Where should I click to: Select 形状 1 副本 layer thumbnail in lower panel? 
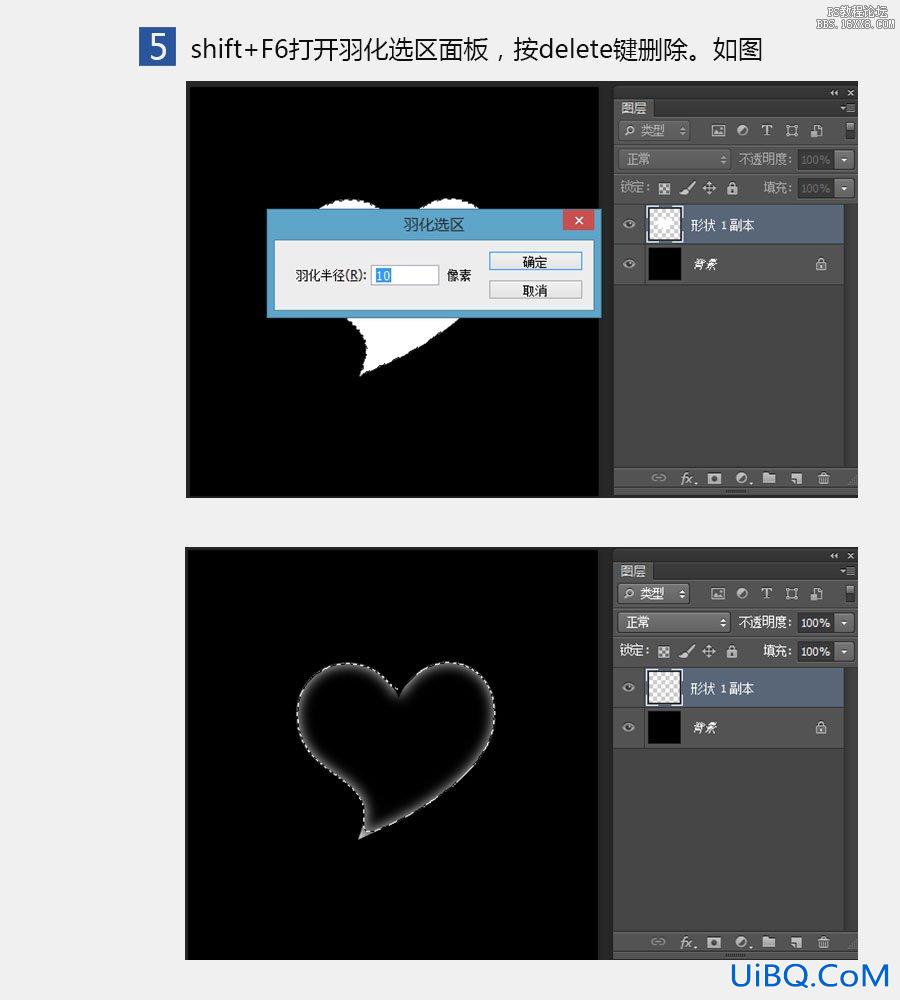click(665, 687)
